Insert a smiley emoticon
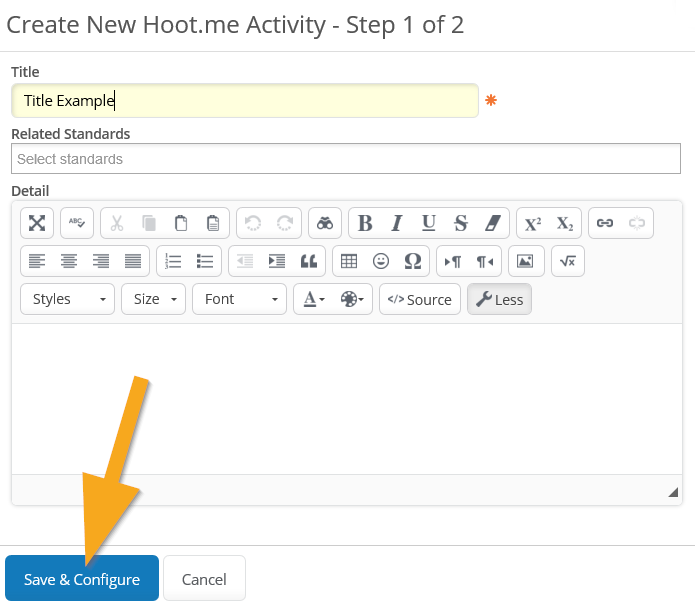Image resolution: width=695 pixels, height=611 pixels. [x=381, y=261]
